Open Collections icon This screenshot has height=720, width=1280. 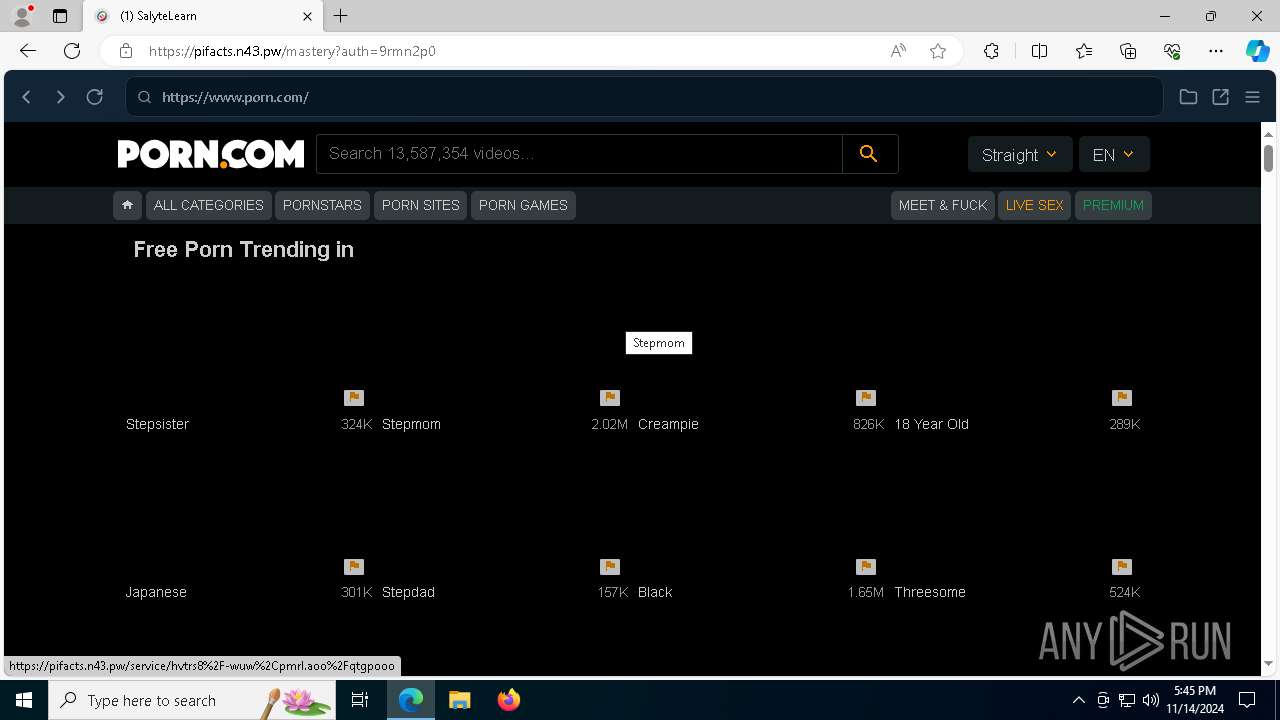1128,51
